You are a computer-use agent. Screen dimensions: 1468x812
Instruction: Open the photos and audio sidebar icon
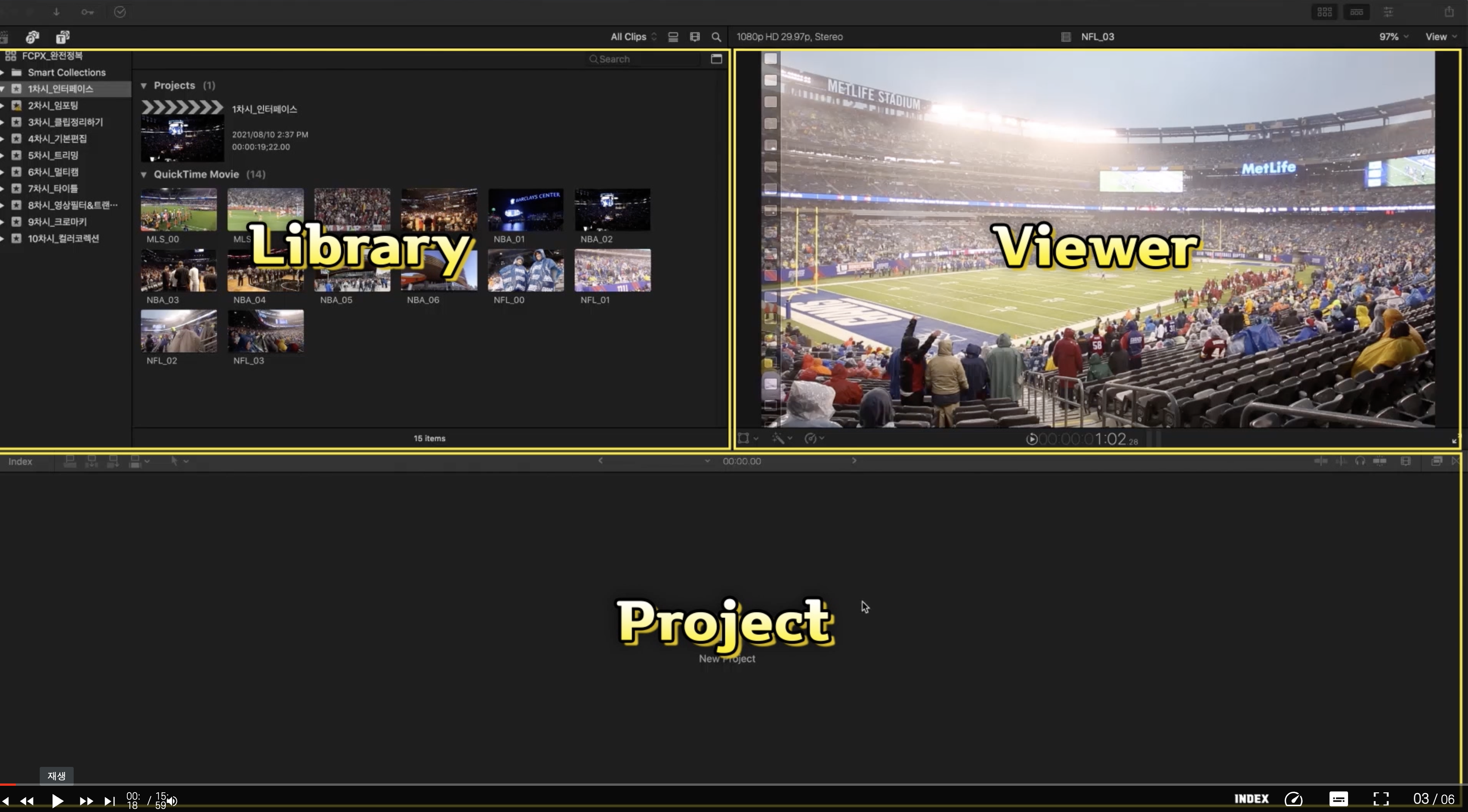32,37
